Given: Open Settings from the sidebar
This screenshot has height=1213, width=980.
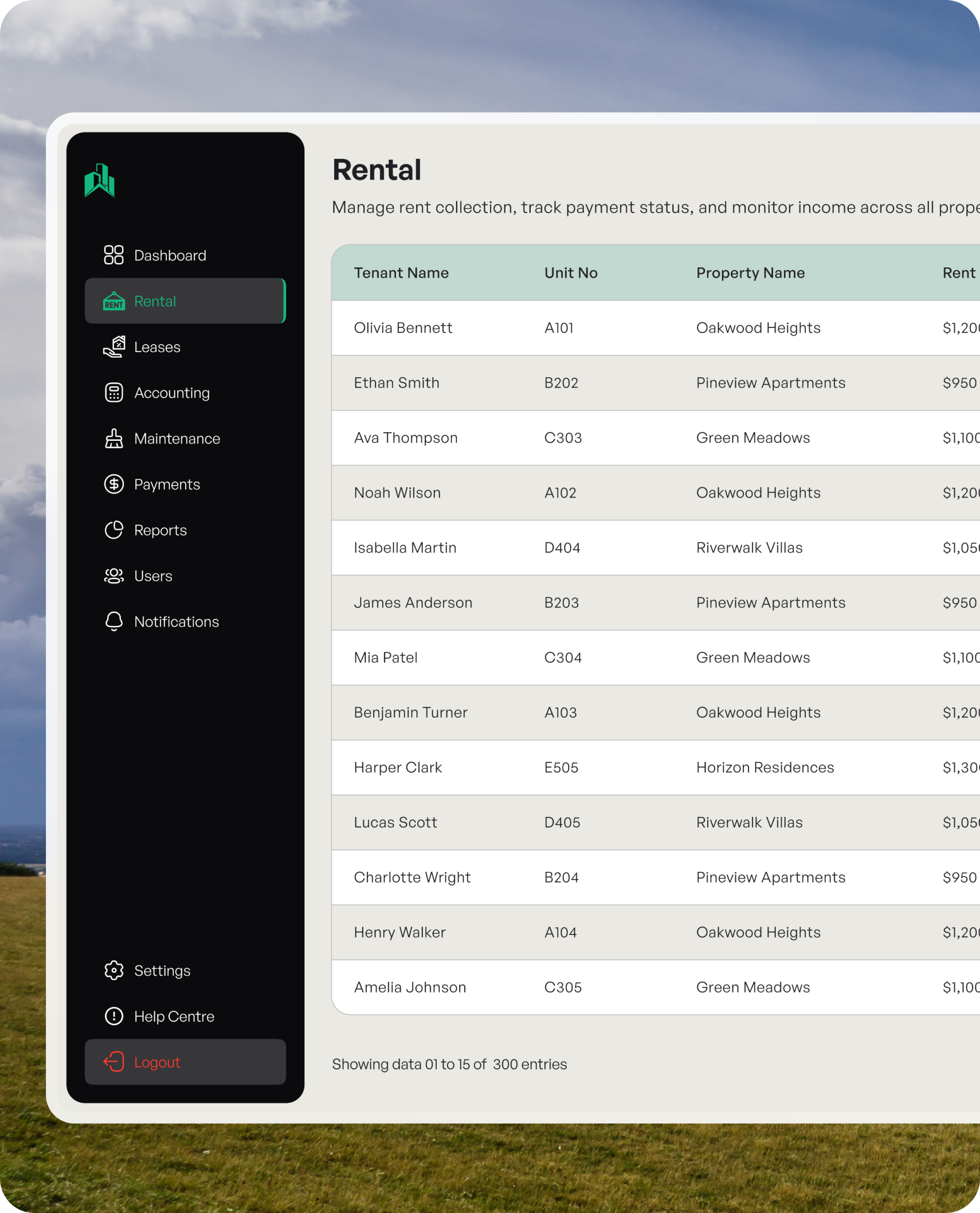Looking at the screenshot, I should click(185, 970).
